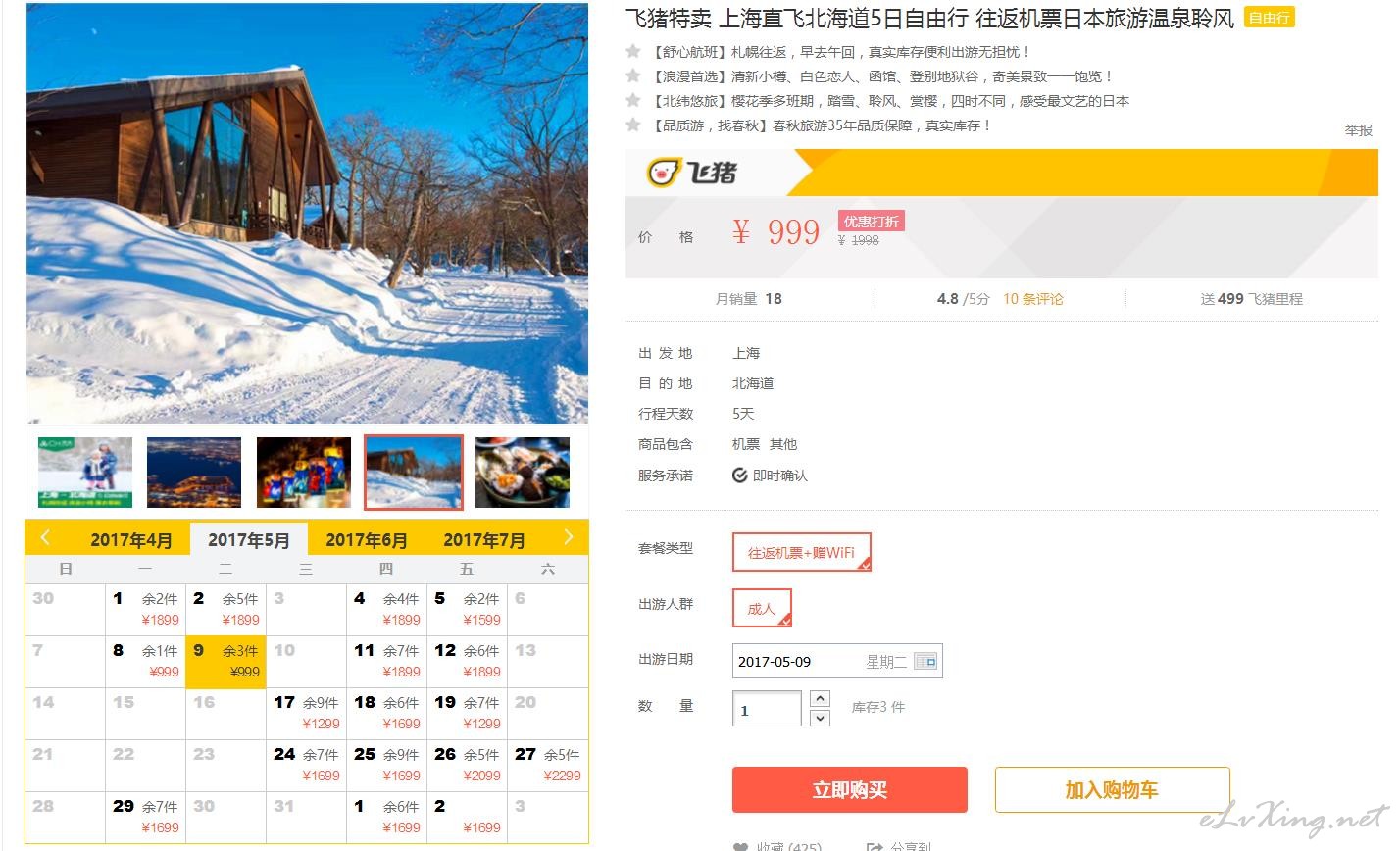Viewport: 1400px width, 851px height.
Task: Increase quantity with the up arrow
Action: [821, 699]
